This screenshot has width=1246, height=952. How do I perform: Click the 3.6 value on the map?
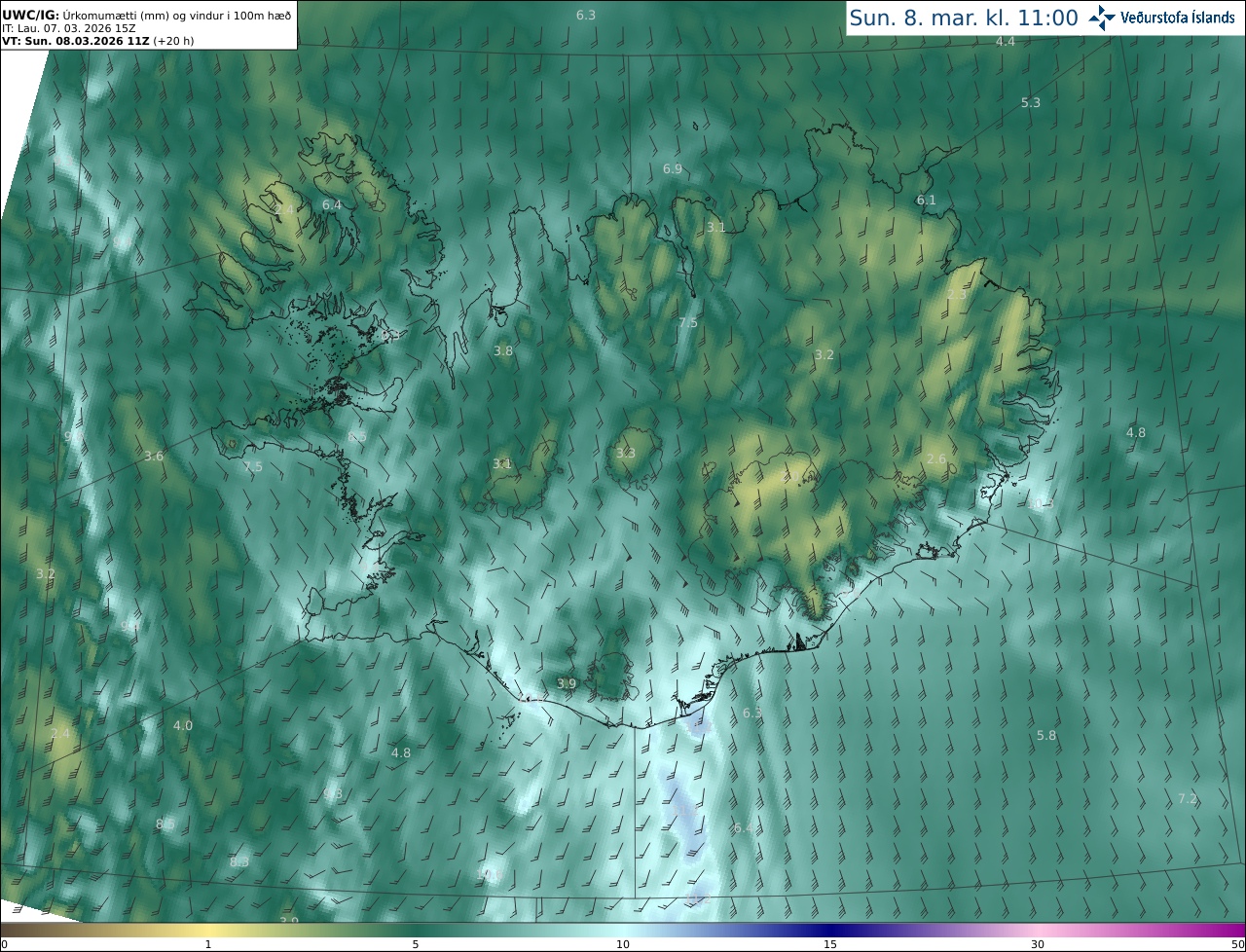154,457
